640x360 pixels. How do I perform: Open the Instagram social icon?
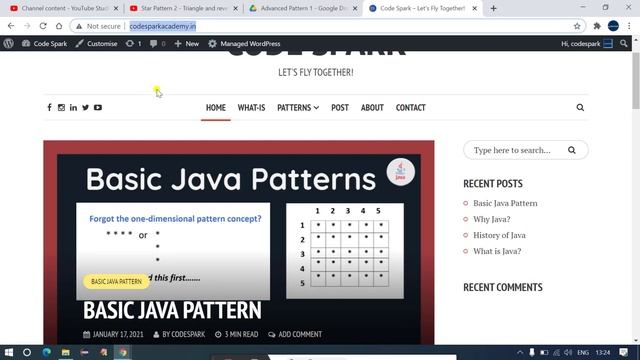click(x=61, y=107)
